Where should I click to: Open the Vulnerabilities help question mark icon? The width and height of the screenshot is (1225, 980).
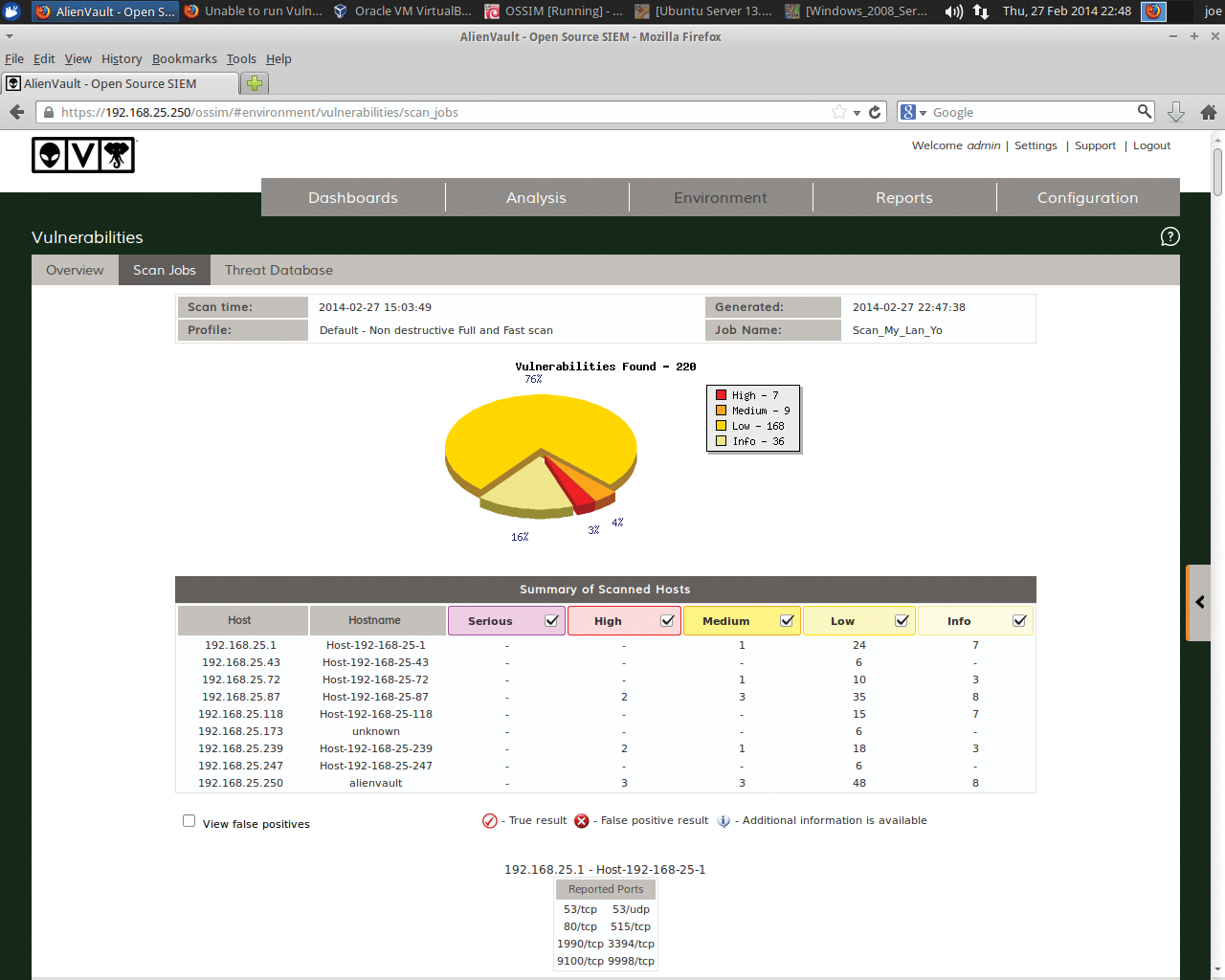[x=1169, y=236]
